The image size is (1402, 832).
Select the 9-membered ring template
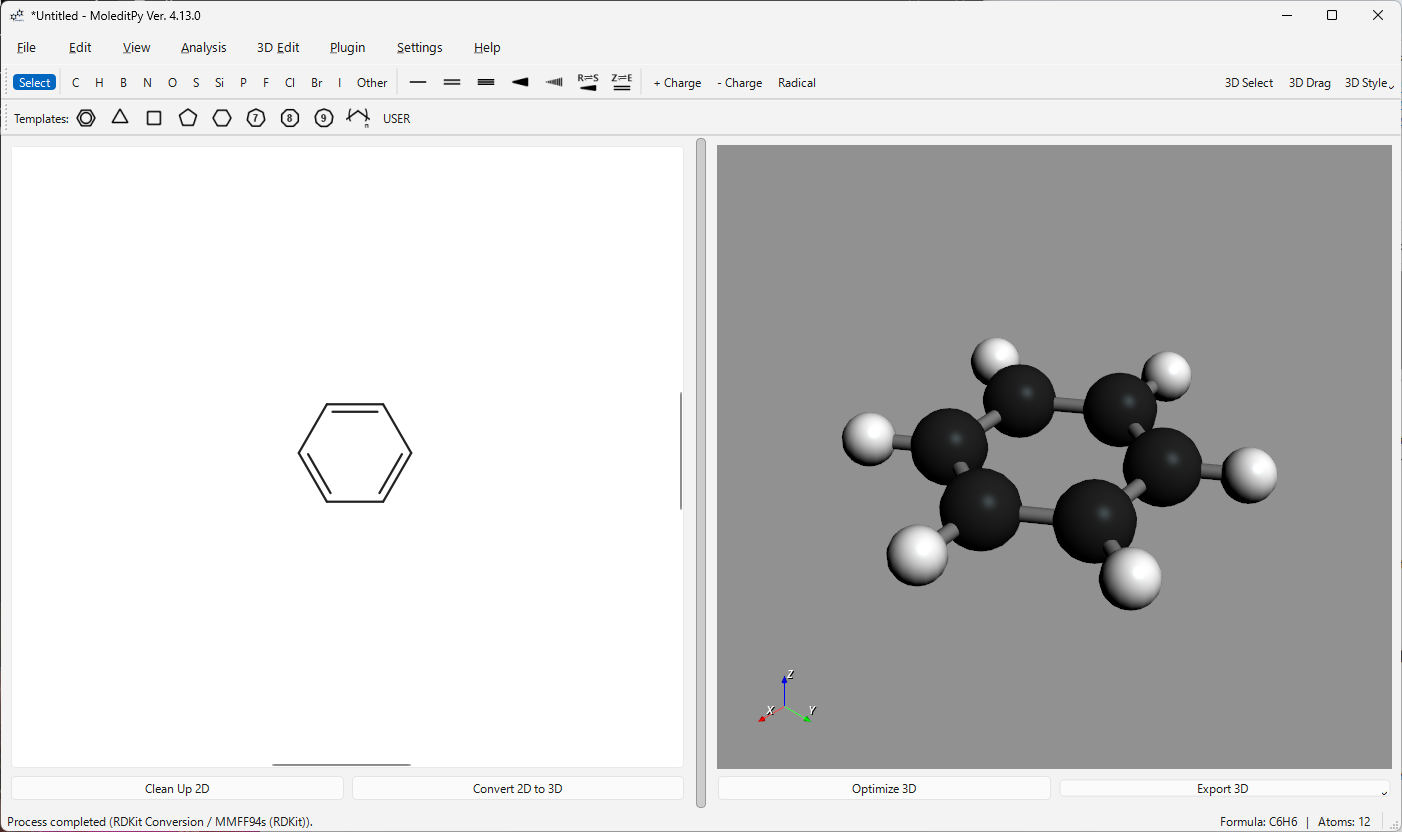[324, 118]
